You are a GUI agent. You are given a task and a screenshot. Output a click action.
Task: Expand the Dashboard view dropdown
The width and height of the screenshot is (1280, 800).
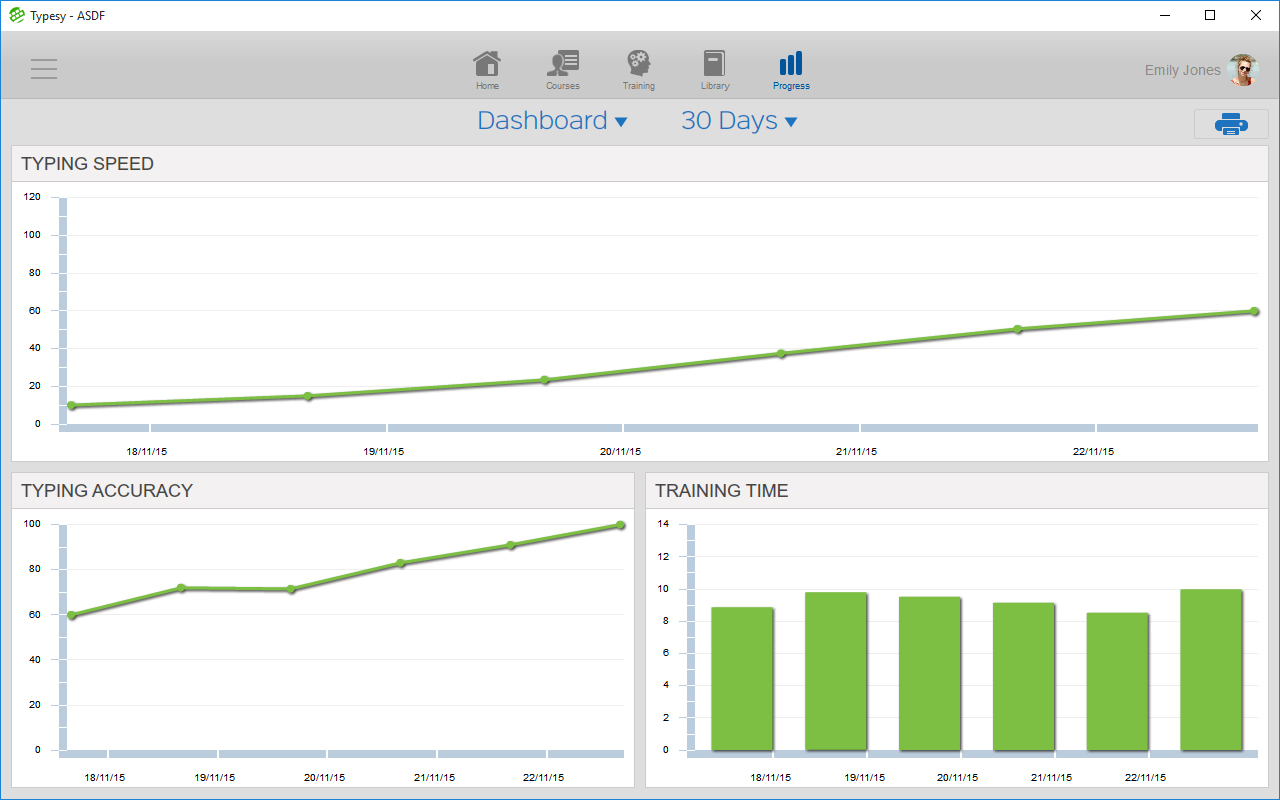coord(552,121)
